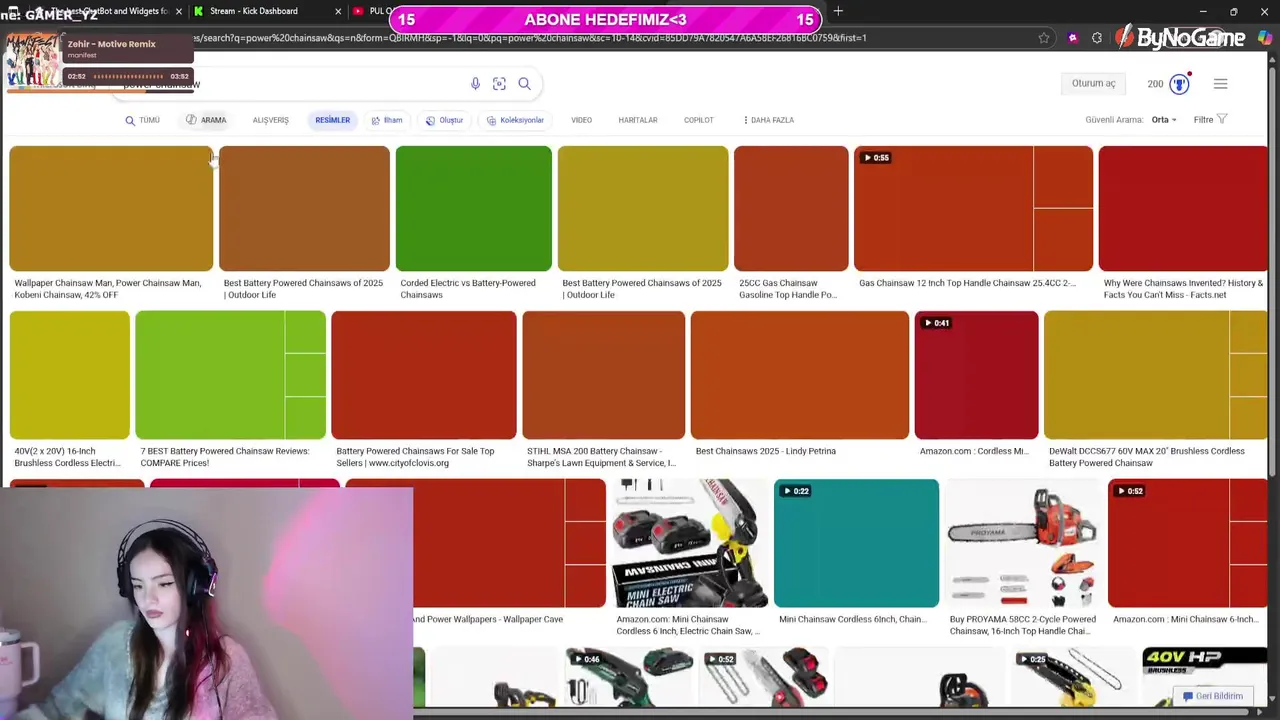This screenshot has width=1280, height=720.
Task: Open the Bing hamburger menu
Action: coord(1220,84)
